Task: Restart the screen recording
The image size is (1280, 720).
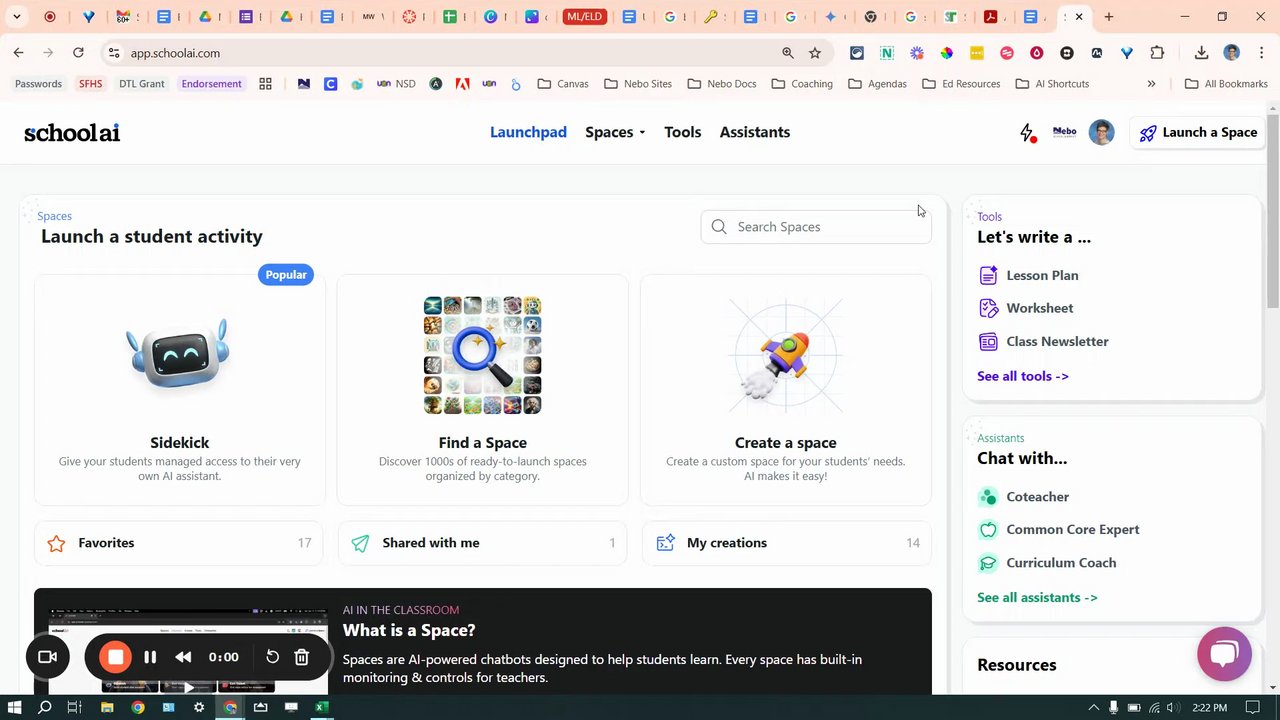Action: (272, 657)
